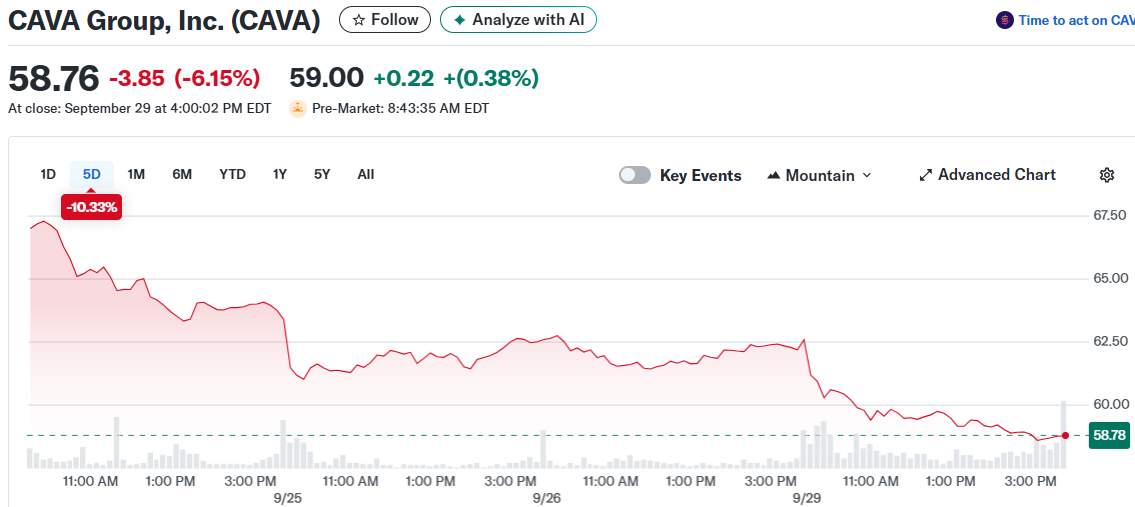Select the 5D range tab
1135x507 pixels.
coord(91,175)
